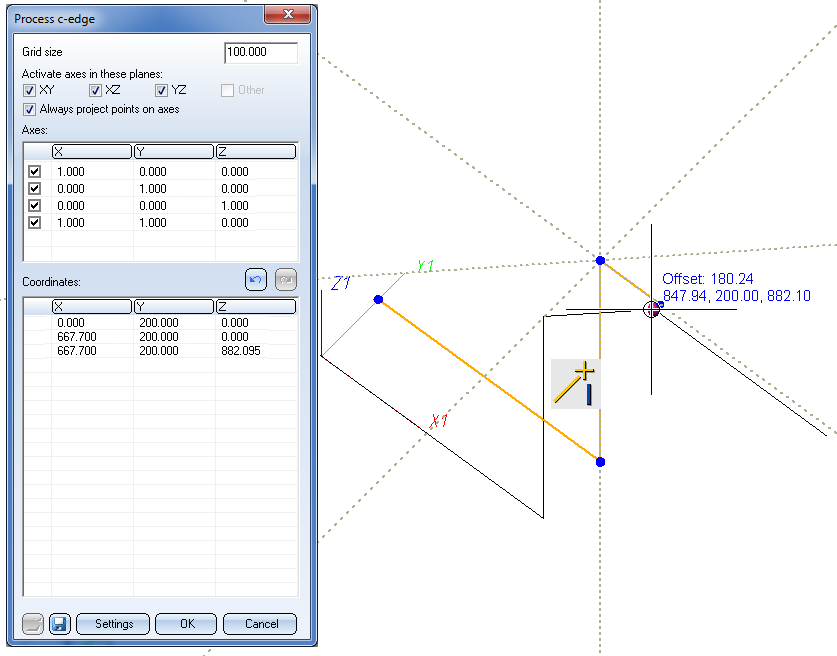The width and height of the screenshot is (837, 656).
Task: Select the blue point near the Z1 label
Action: pos(378,299)
